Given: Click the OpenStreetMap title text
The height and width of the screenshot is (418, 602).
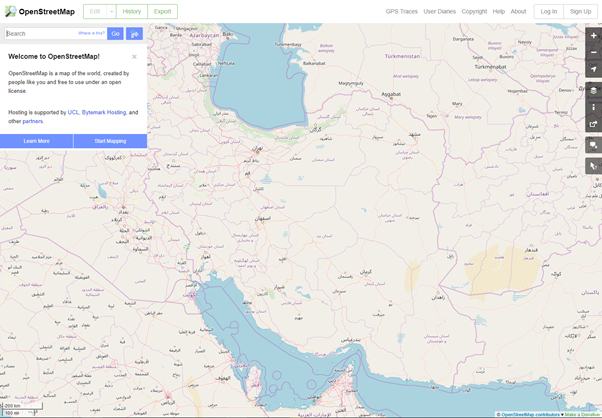Looking at the screenshot, I should click(47, 12).
